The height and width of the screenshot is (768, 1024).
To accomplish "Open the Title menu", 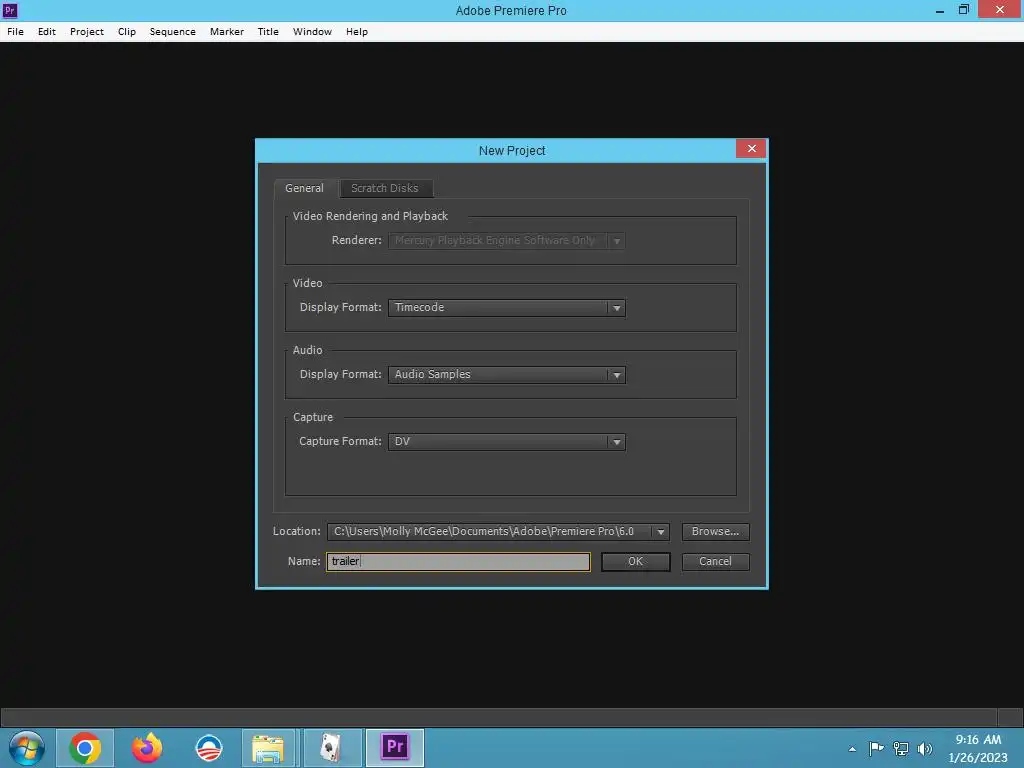I will click(268, 31).
